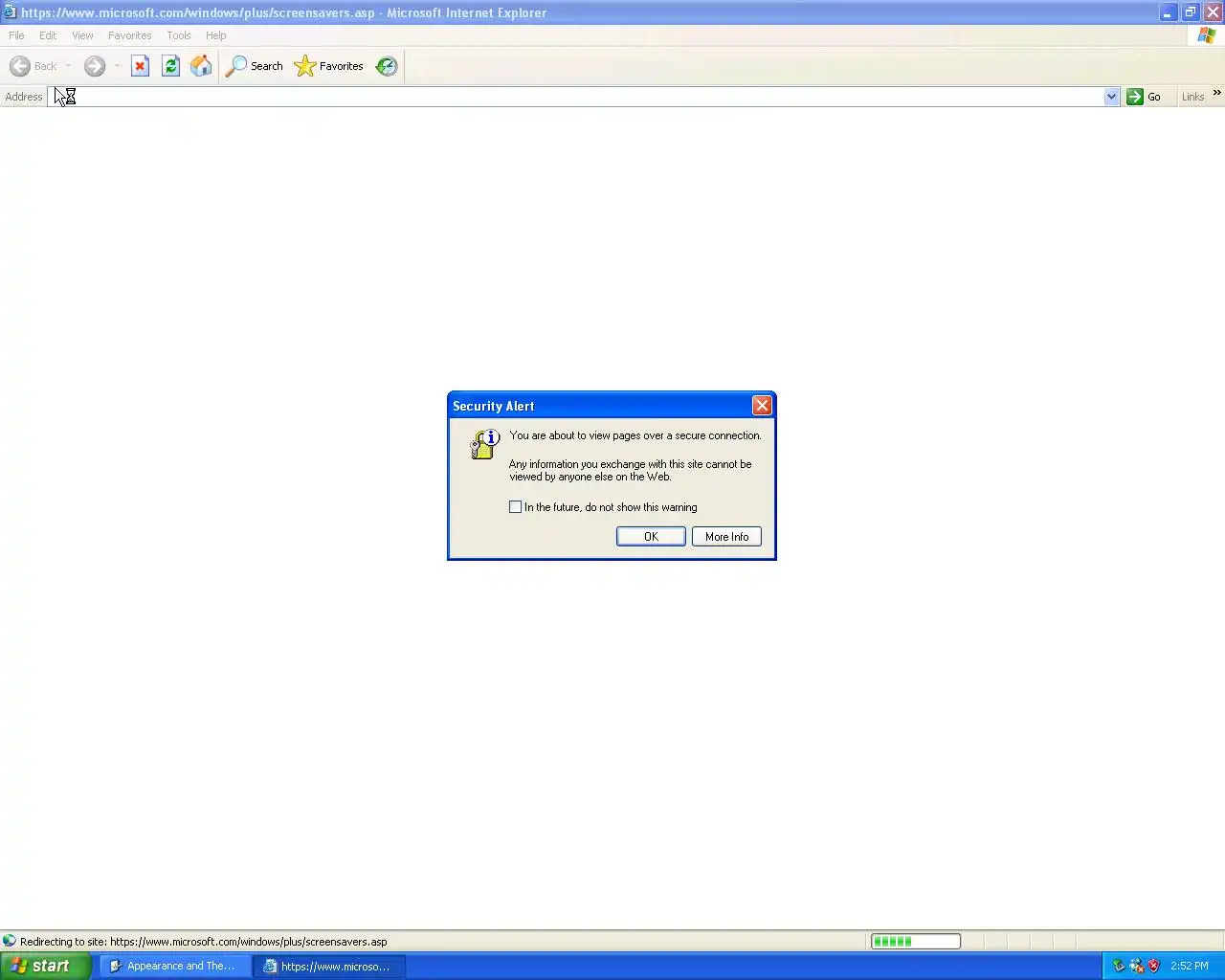1225x980 pixels.
Task: Open the Tools menu
Action: pos(179,35)
